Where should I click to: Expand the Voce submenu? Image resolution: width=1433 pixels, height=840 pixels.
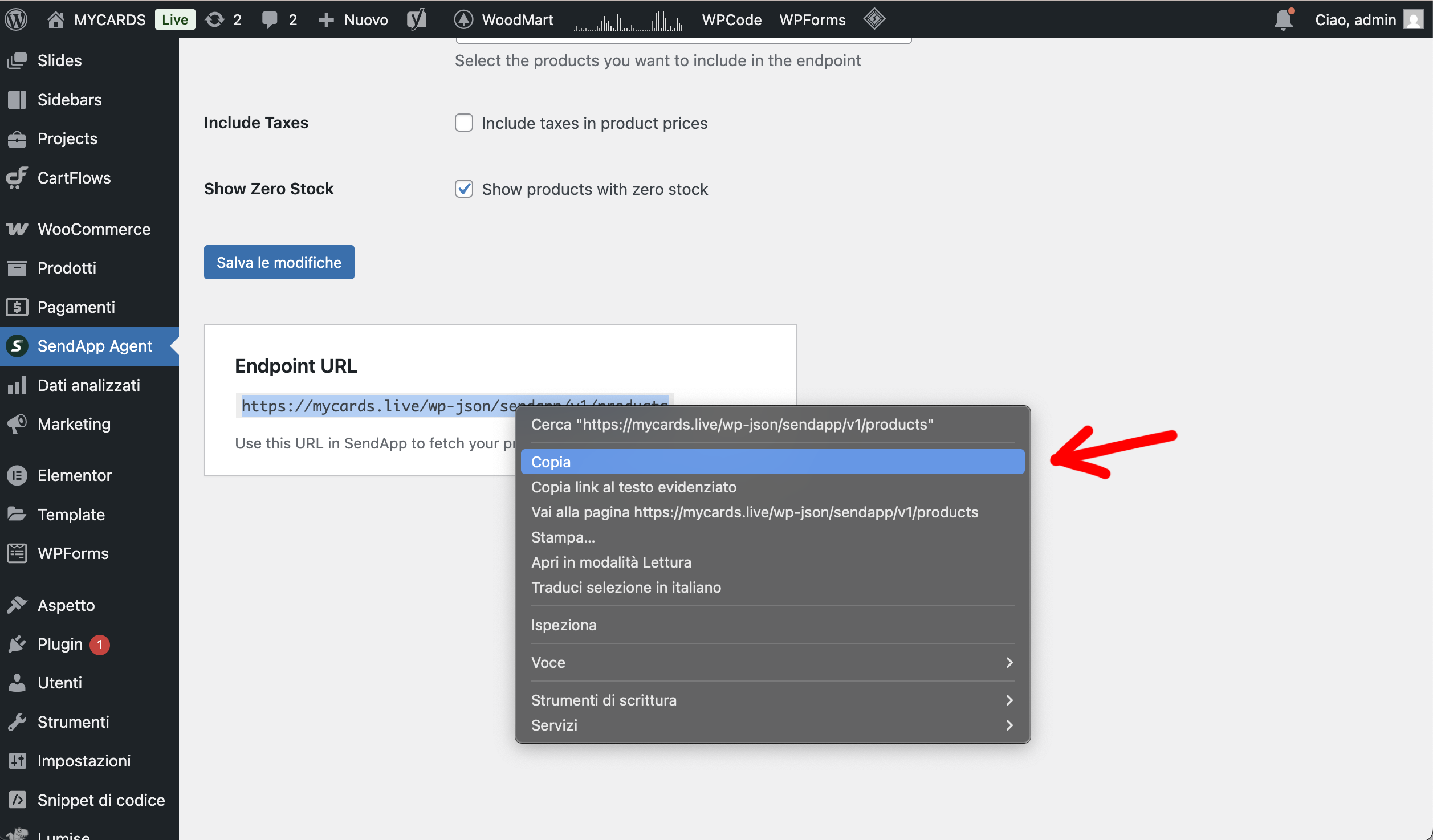(x=1009, y=662)
